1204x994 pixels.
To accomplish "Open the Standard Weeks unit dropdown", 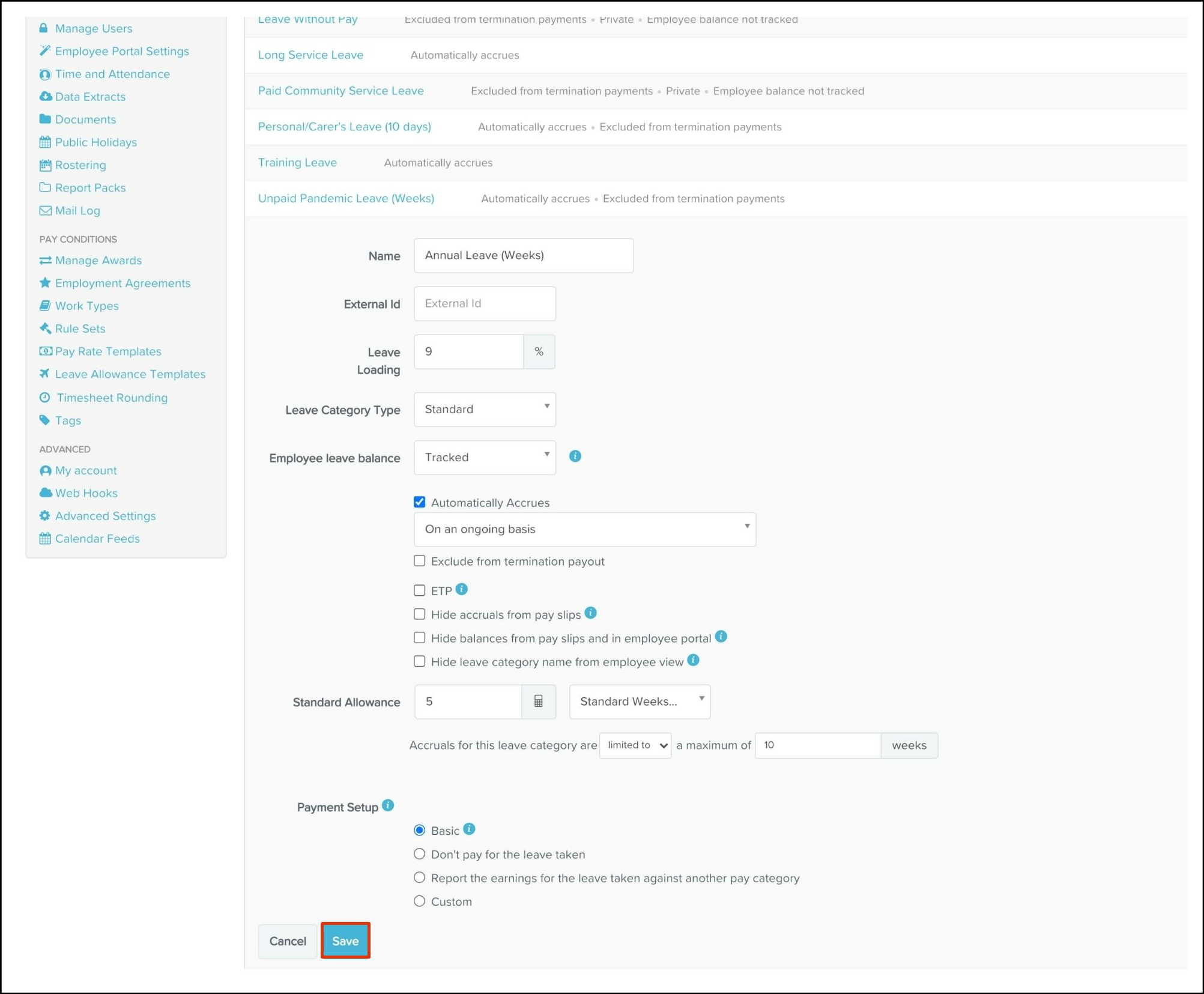I will coord(639,701).
